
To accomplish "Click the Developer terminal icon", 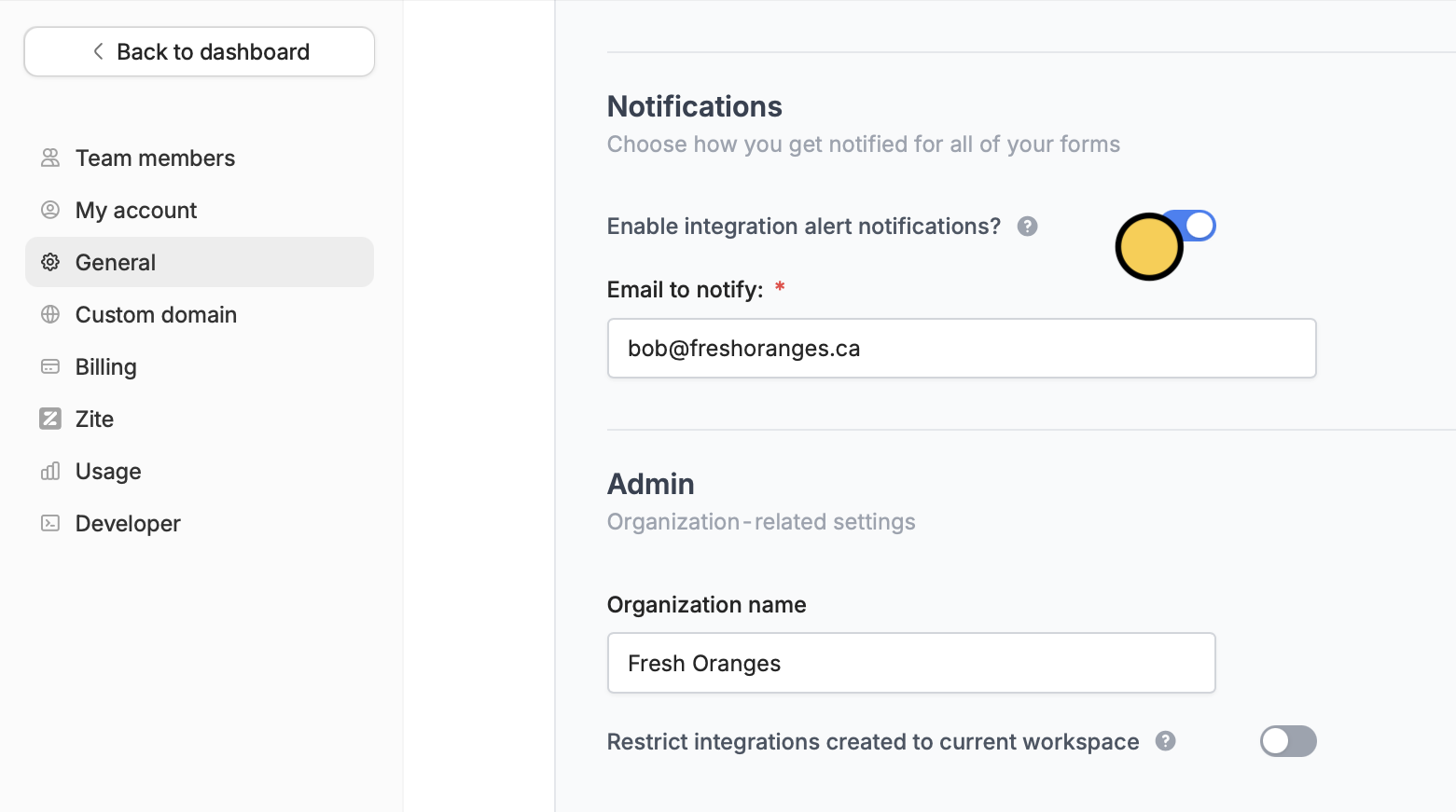I will [50, 523].
